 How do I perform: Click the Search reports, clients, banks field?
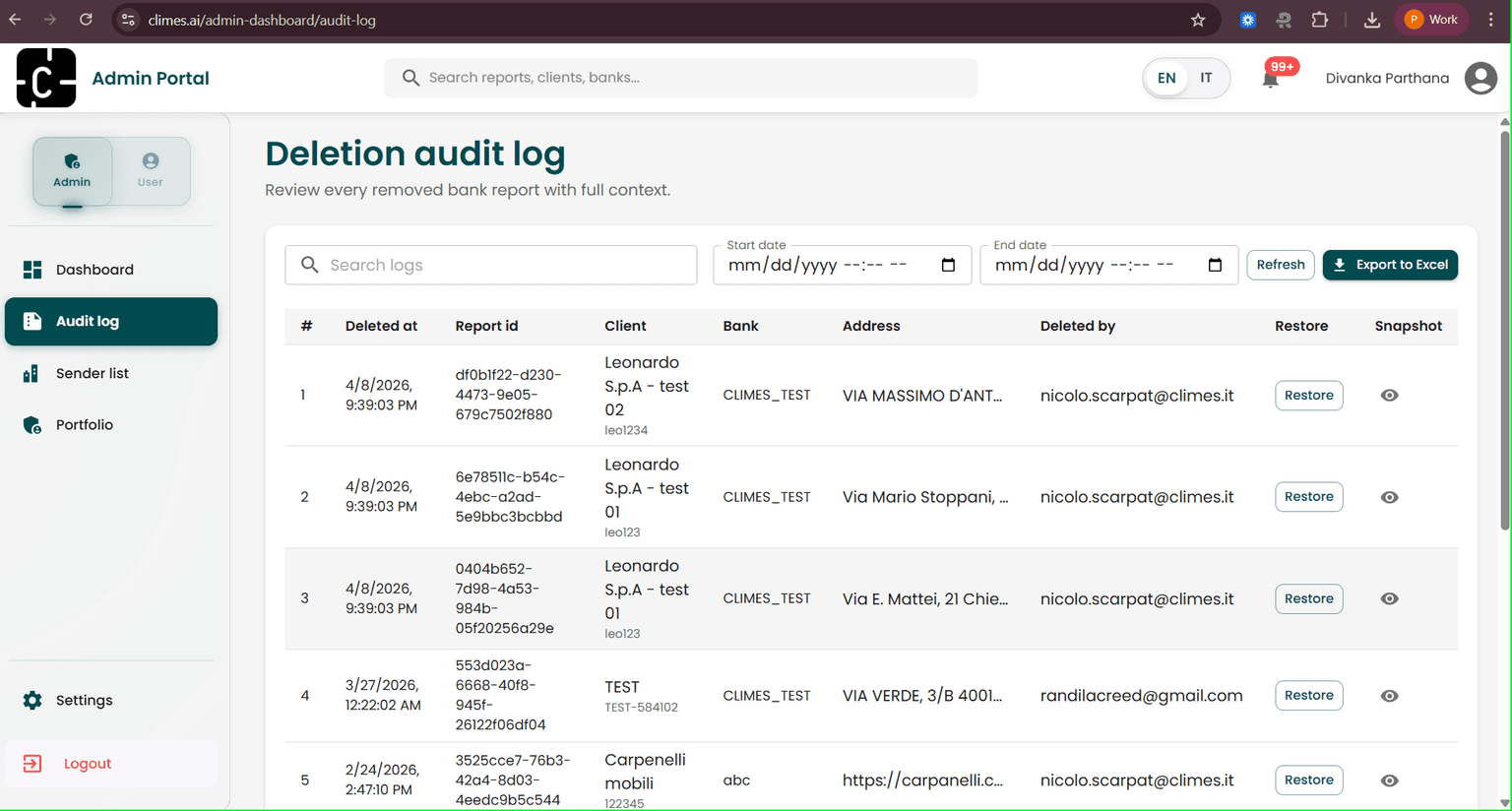point(680,78)
